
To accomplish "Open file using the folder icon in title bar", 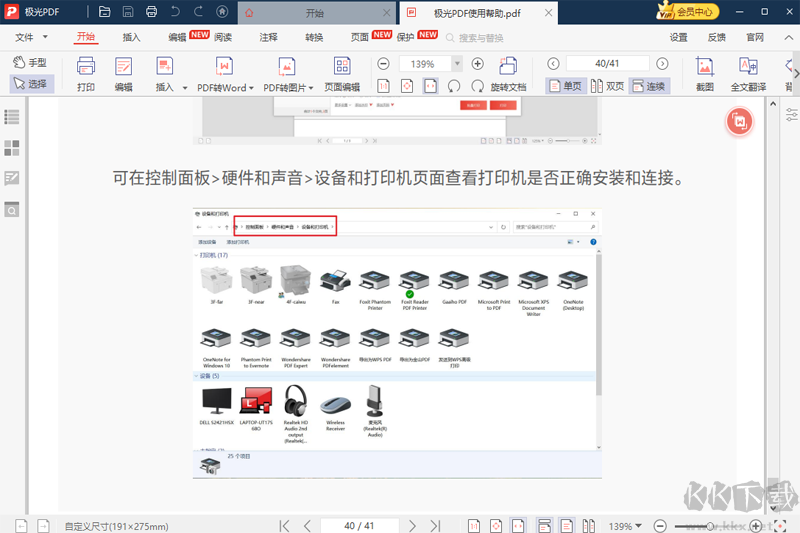I will [105, 12].
